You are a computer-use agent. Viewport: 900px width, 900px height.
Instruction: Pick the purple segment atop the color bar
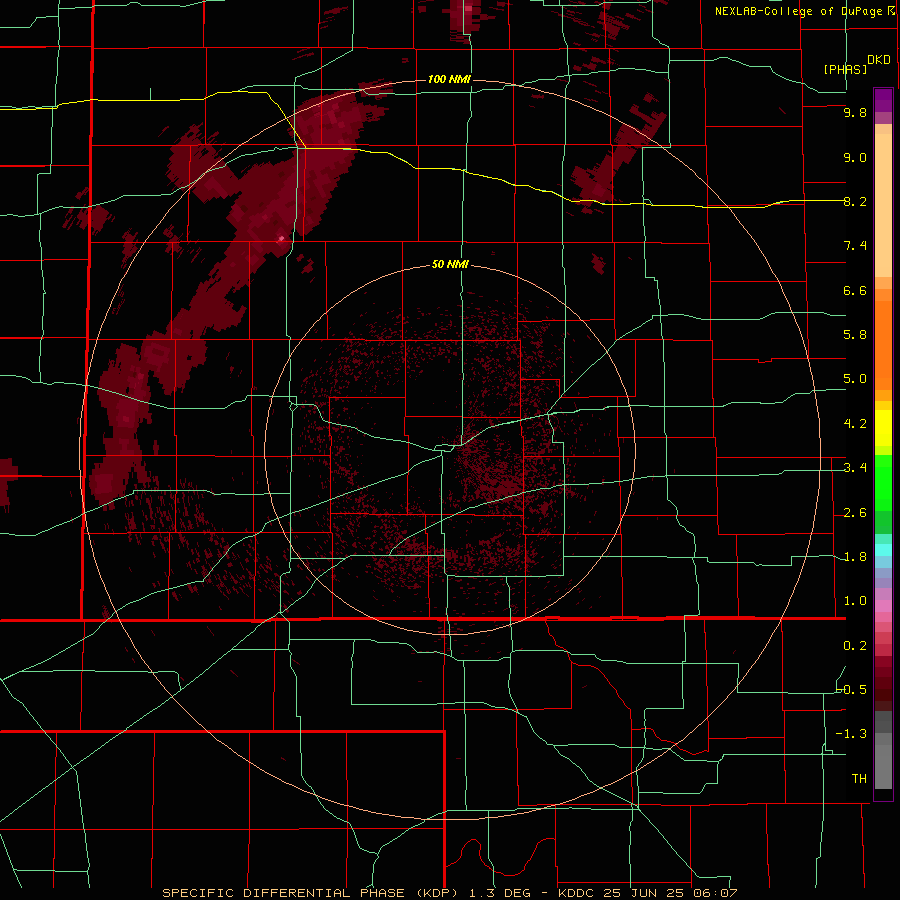883,100
